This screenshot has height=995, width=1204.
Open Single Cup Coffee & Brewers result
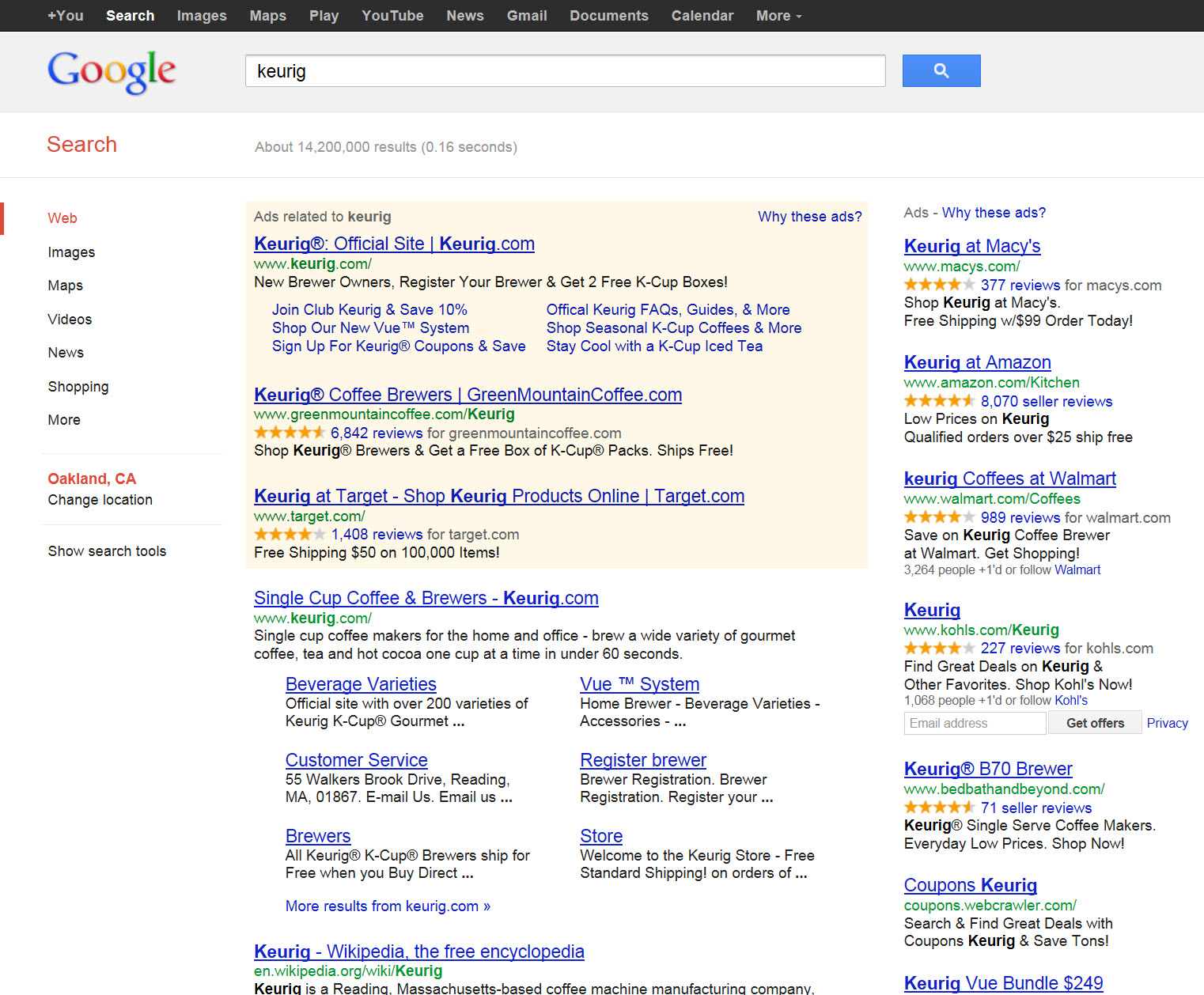426,598
